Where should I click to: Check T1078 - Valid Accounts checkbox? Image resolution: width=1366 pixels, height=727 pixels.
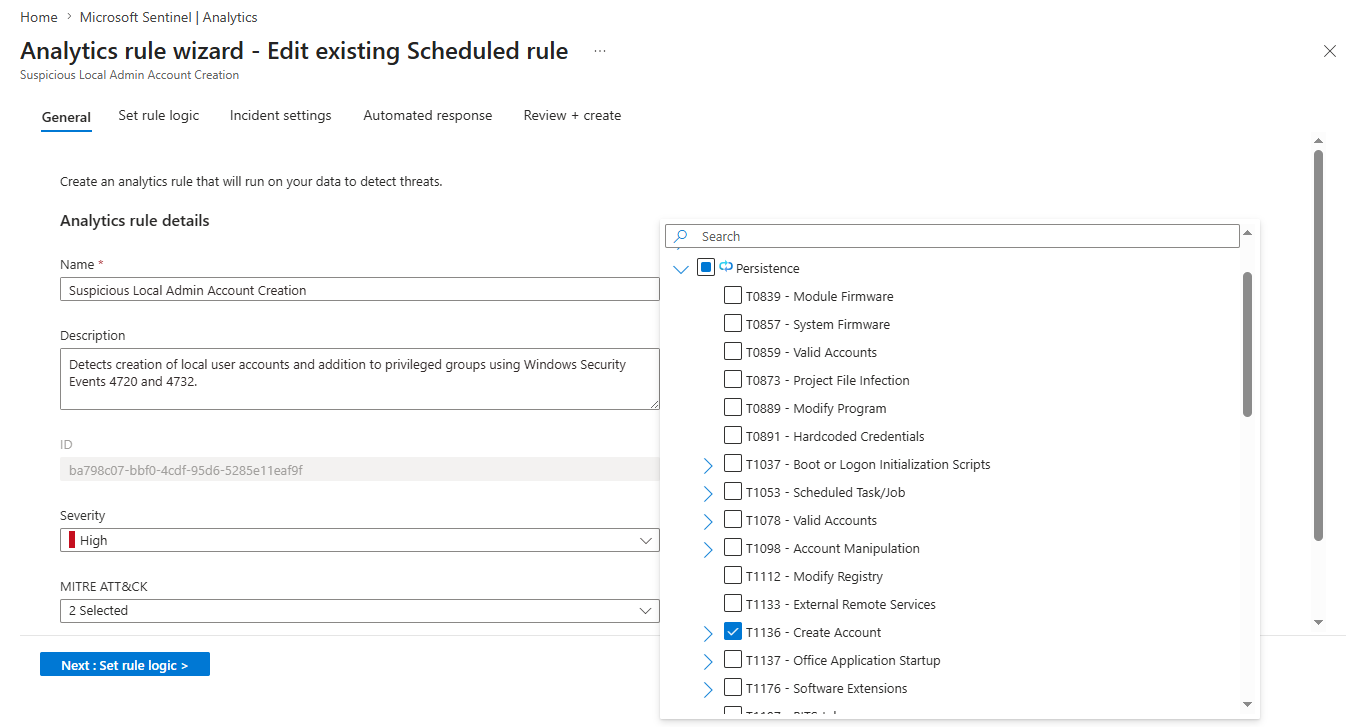click(733, 519)
